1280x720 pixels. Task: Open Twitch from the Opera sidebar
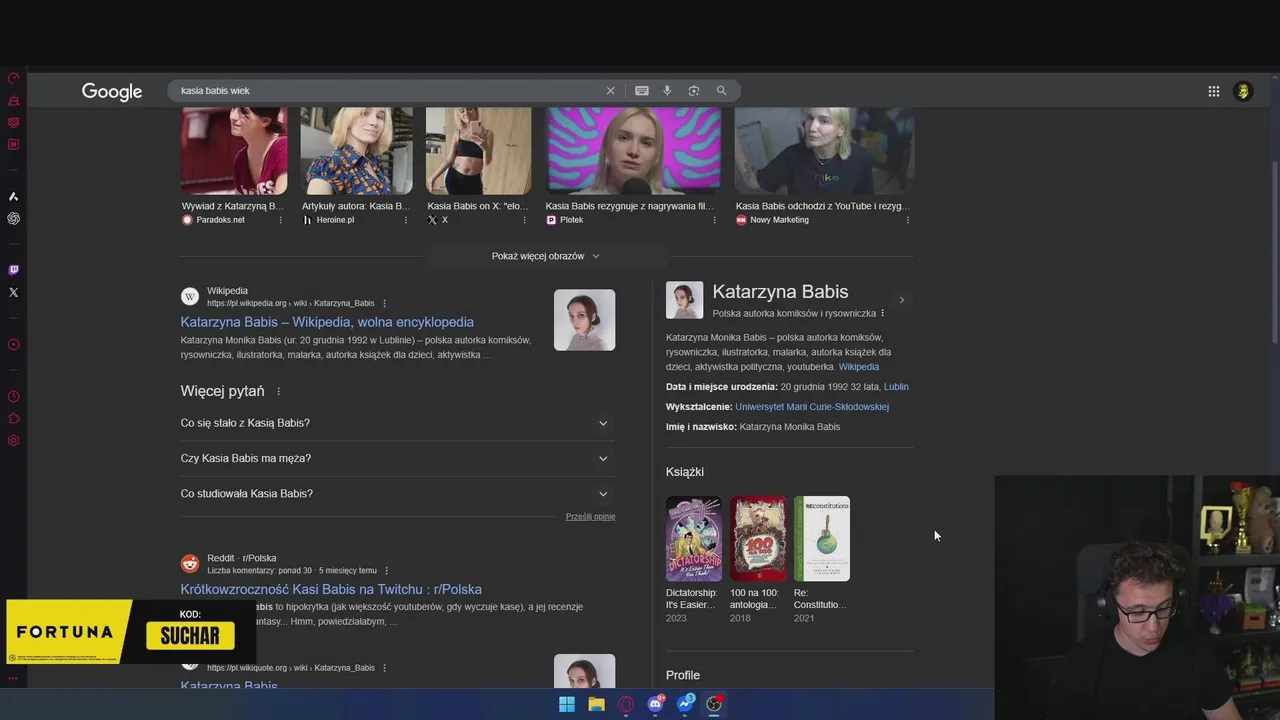(x=13, y=270)
